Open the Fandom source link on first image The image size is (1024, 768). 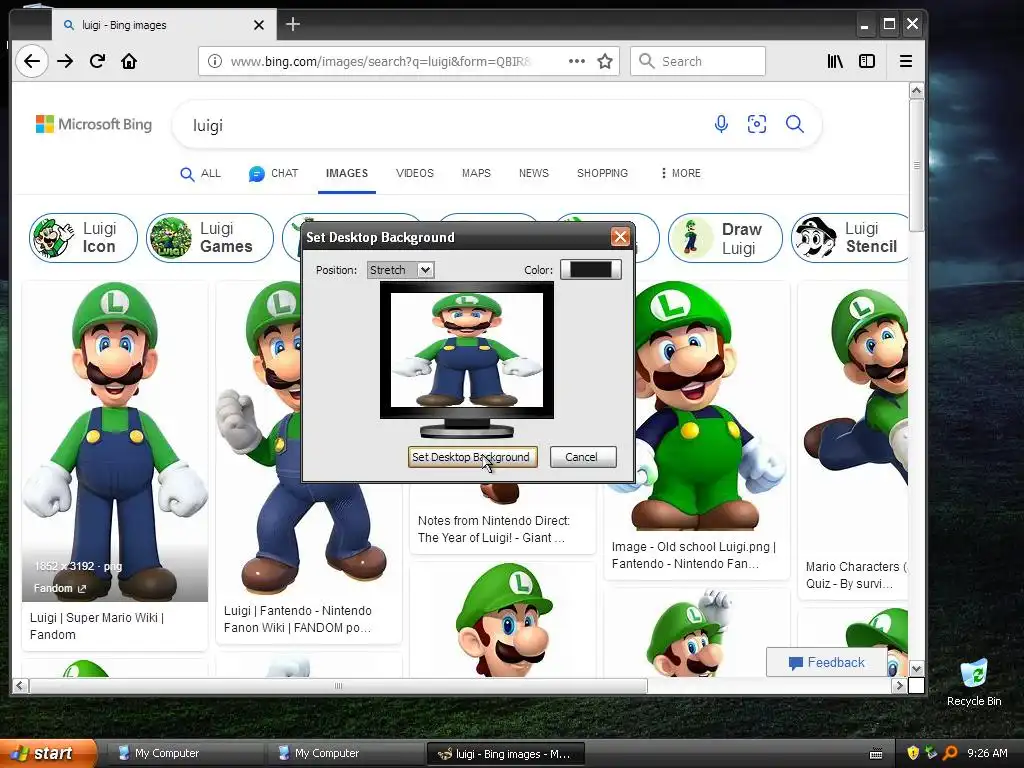pos(59,588)
